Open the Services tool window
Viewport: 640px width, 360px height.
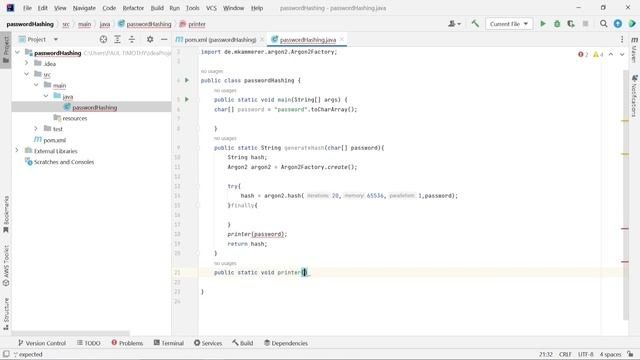coord(208,343)
